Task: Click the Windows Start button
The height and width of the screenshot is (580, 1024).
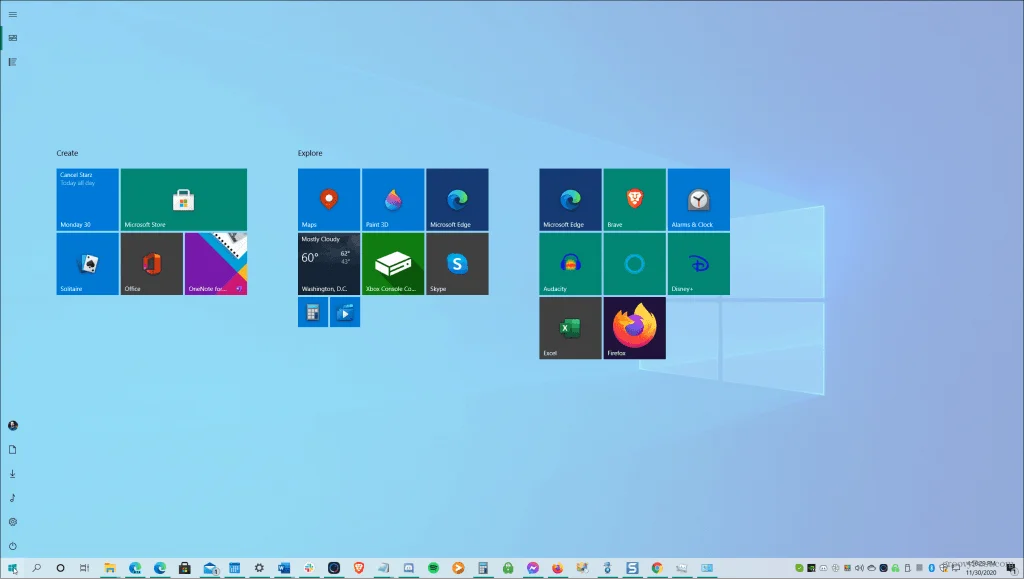Action: (x=12, y=568)
